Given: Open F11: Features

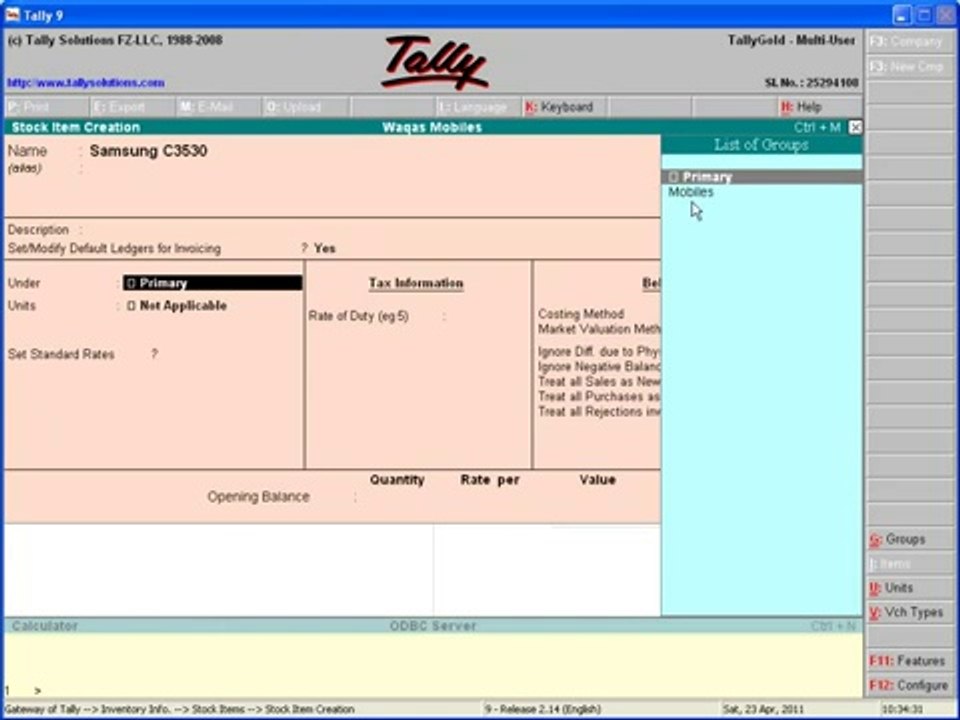Looking at the screenshot, I should pos(910,661).
